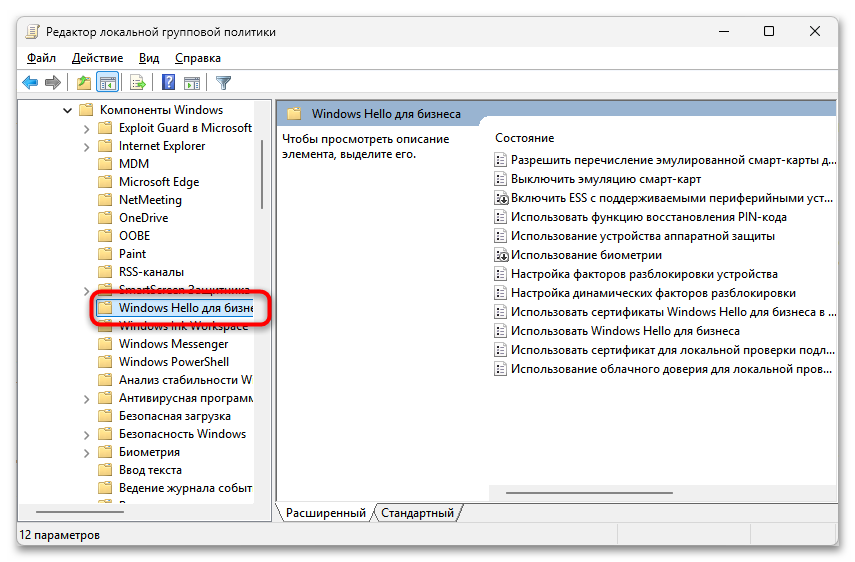Click the Windows PowerShell folder icon
This screenshot has width=855, height=562.
click(105, 361)
